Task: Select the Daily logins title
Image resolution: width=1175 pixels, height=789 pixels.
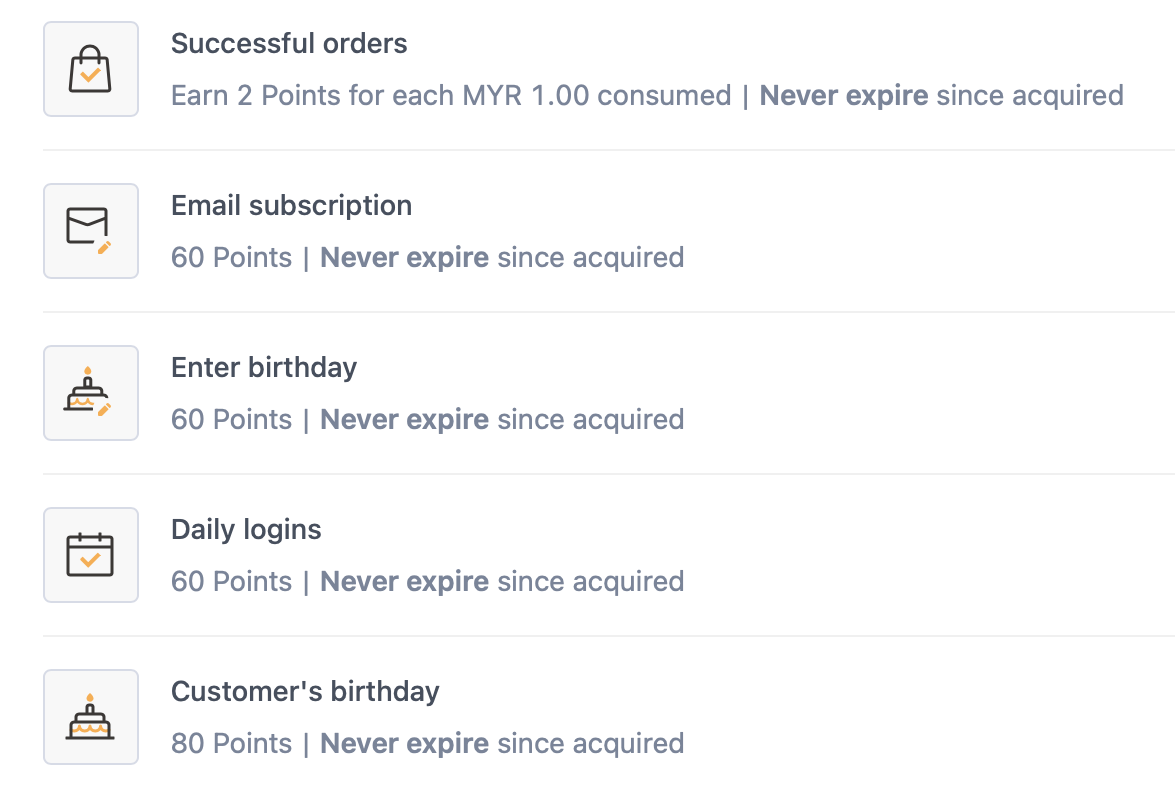Action: tap(246, 530)
